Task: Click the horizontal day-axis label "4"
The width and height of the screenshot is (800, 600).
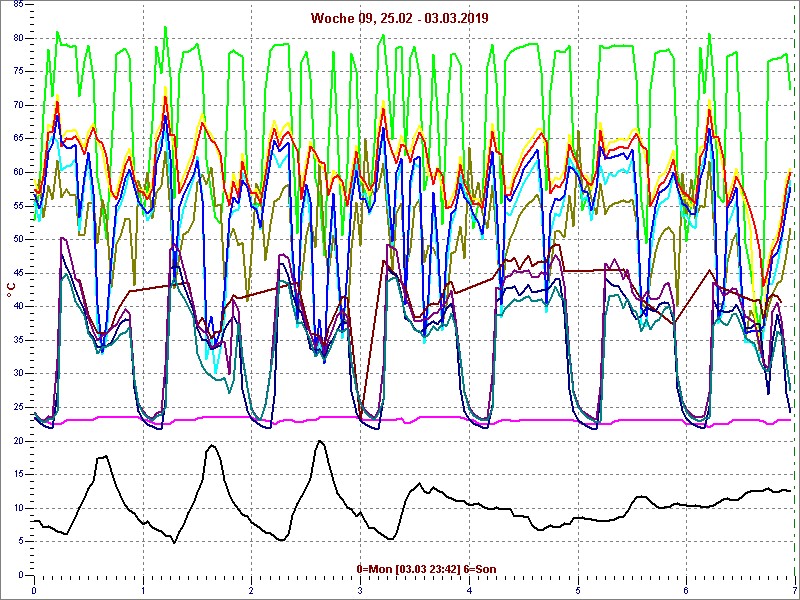Action: click(469, 591)
